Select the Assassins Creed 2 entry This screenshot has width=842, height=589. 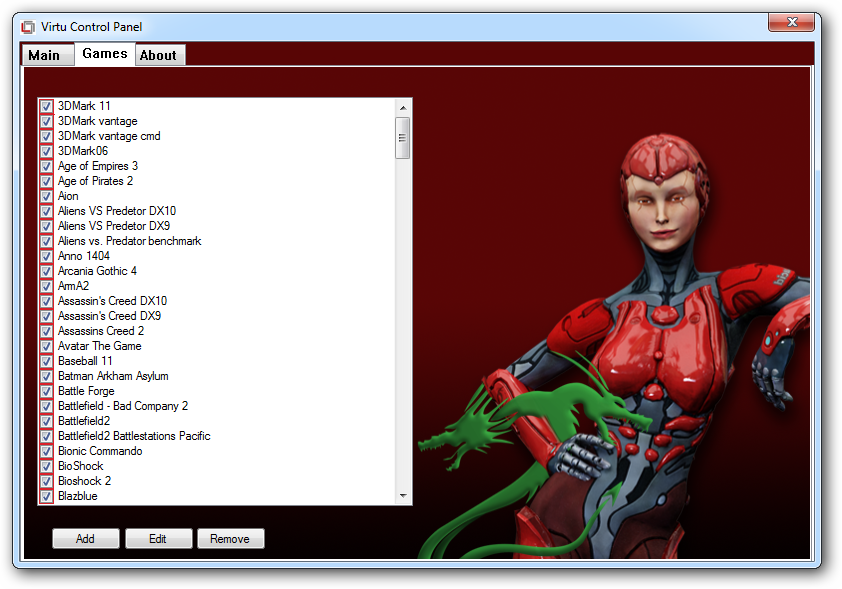coord(101,331)
